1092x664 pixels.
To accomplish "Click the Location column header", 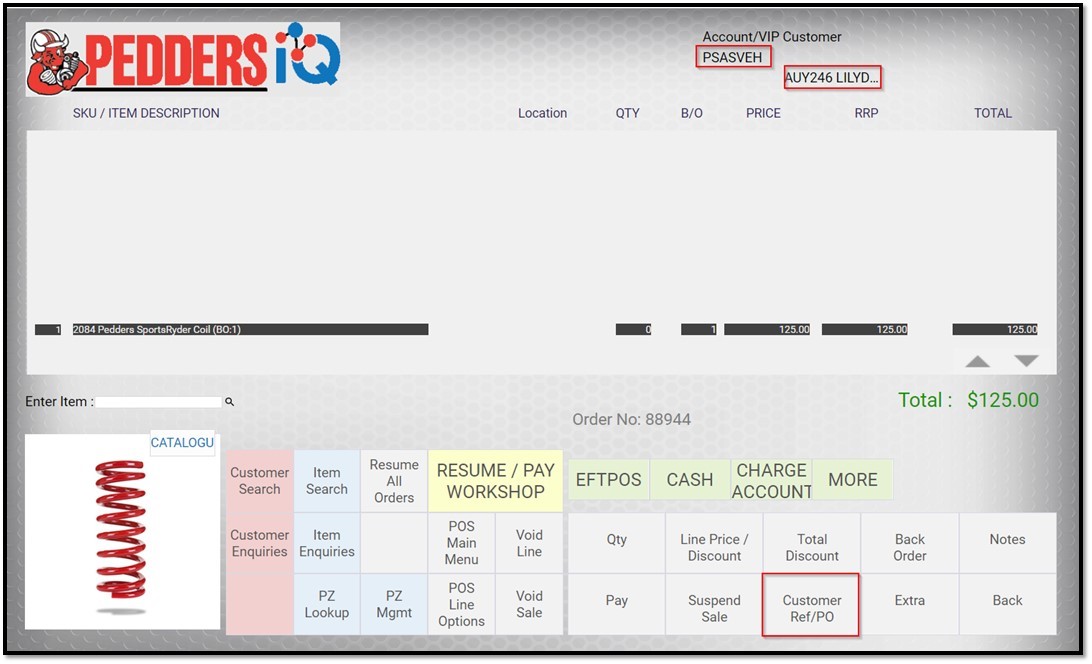I will pyautogui.click(x=543, y=113).
